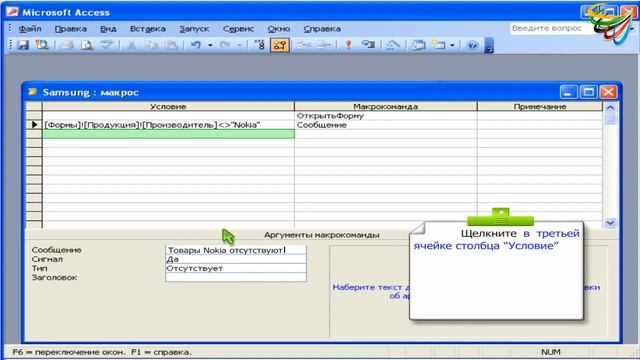Click the row selector with the black arrow

(x=34, y=125)
